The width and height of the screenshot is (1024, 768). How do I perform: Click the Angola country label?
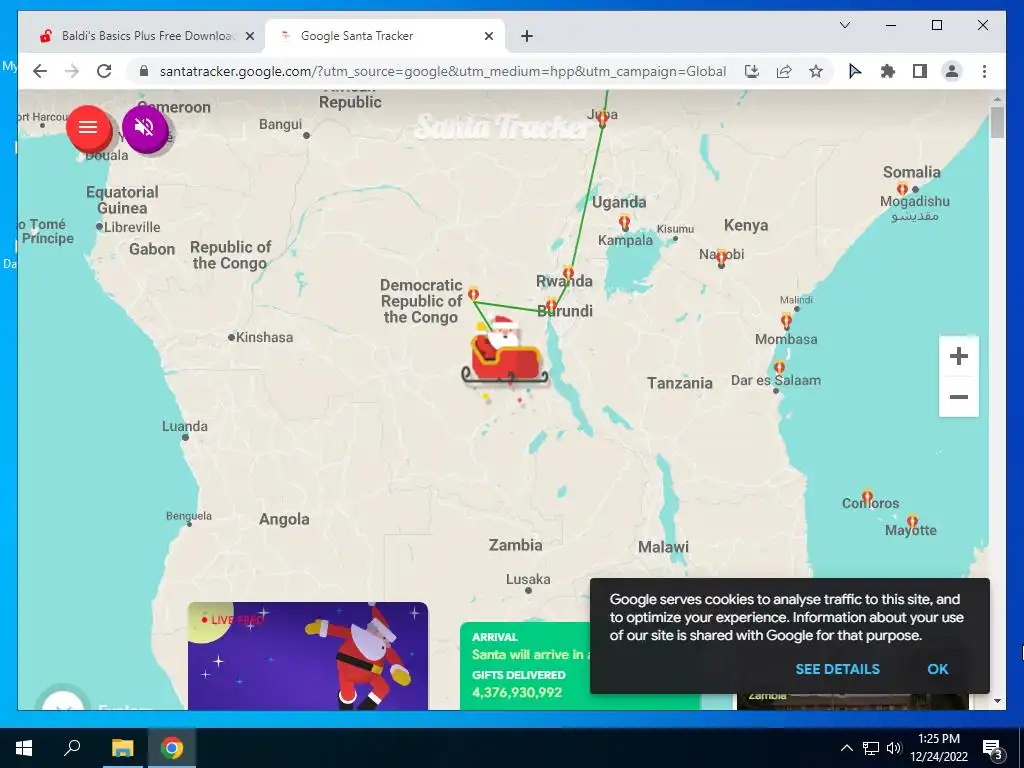(x=284, y=520)
